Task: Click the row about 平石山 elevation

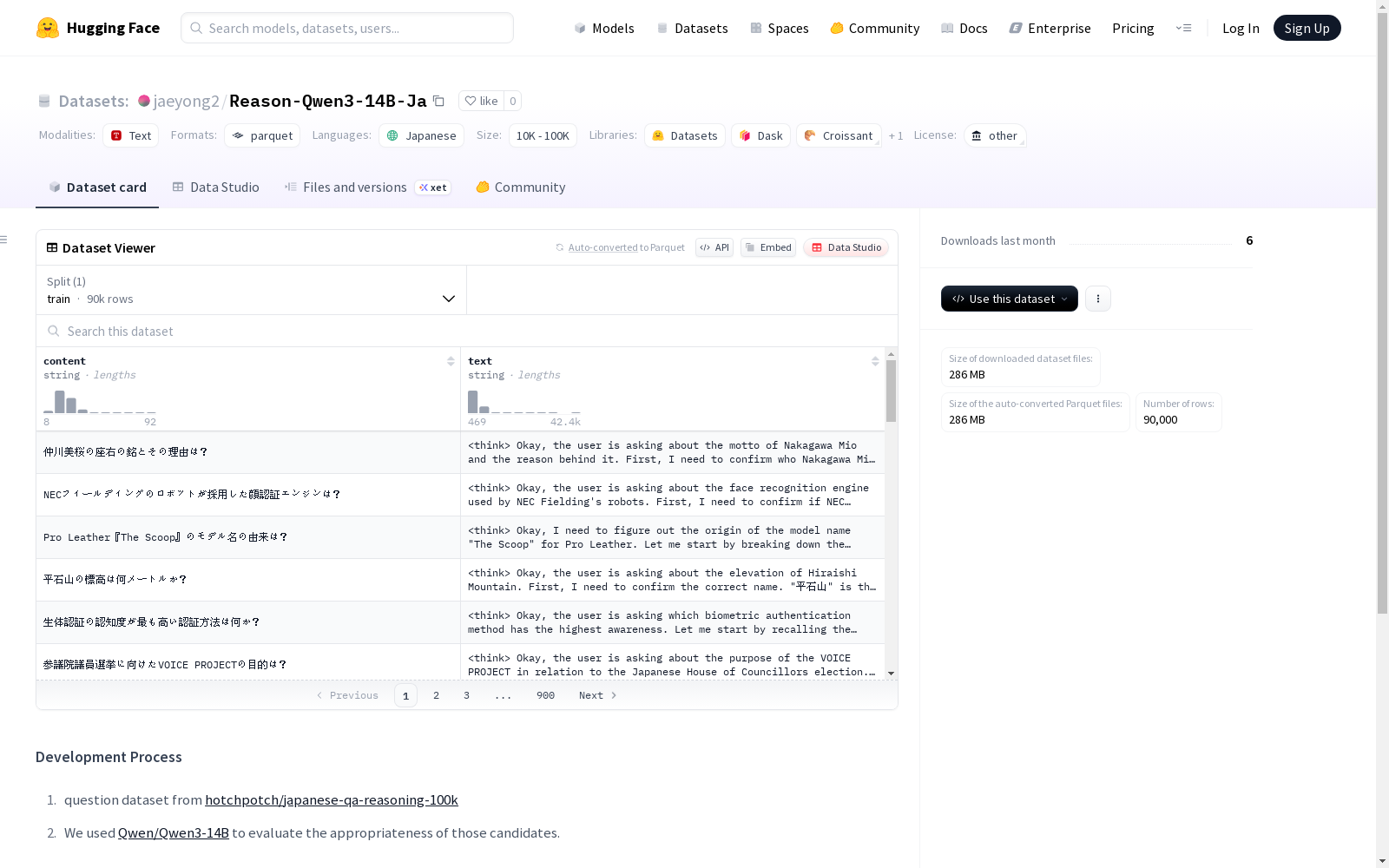Action: point(460,580)
